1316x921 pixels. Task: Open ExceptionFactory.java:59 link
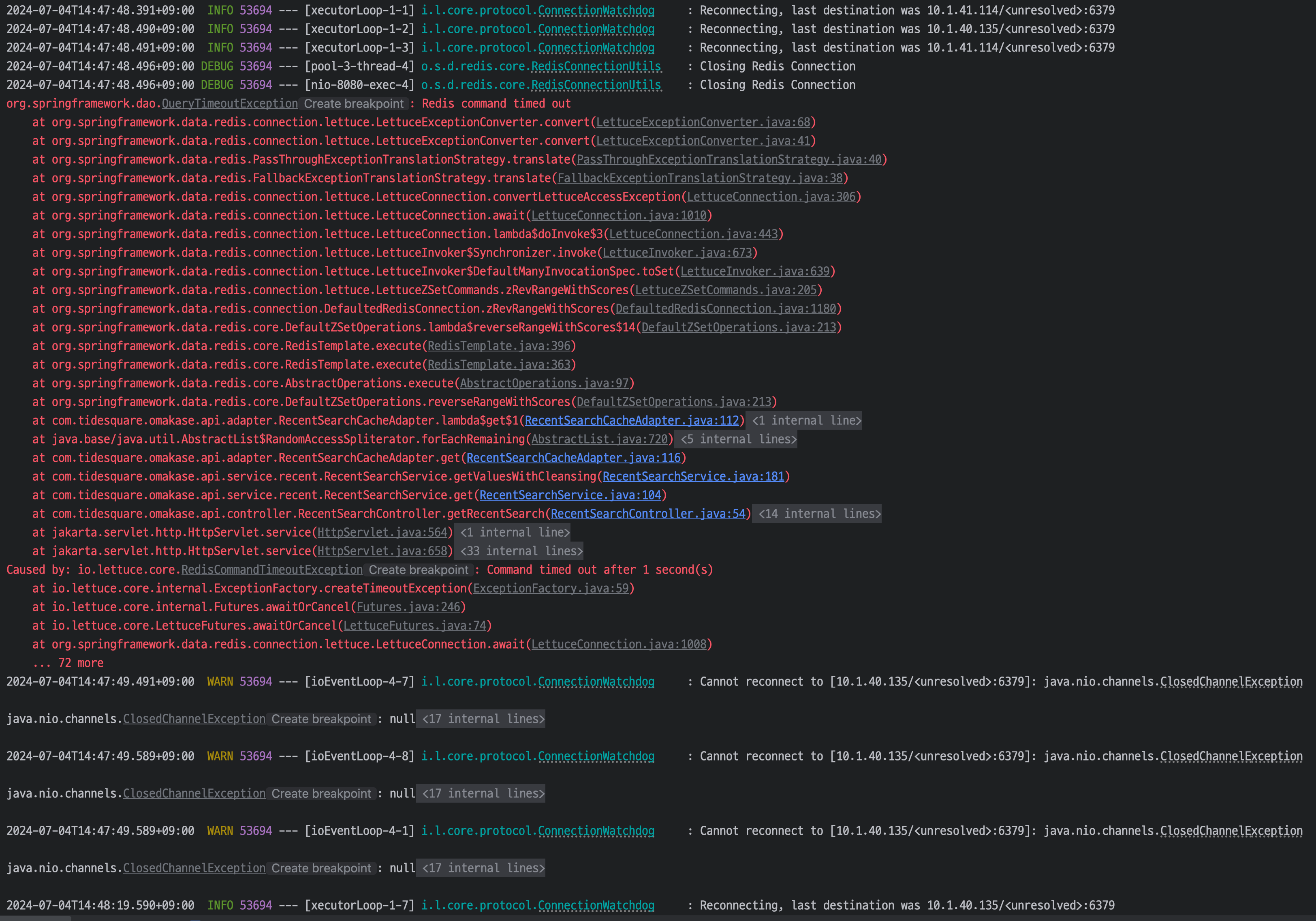pyautogui.click(x=551, y=588)
